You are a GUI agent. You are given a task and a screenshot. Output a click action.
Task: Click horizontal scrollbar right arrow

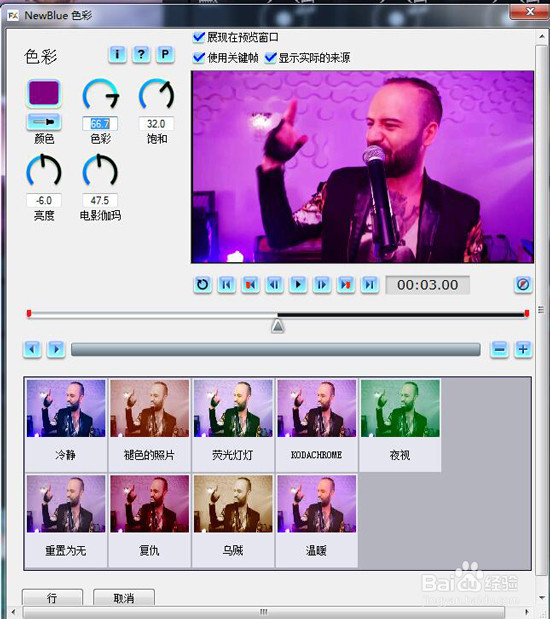527,612
